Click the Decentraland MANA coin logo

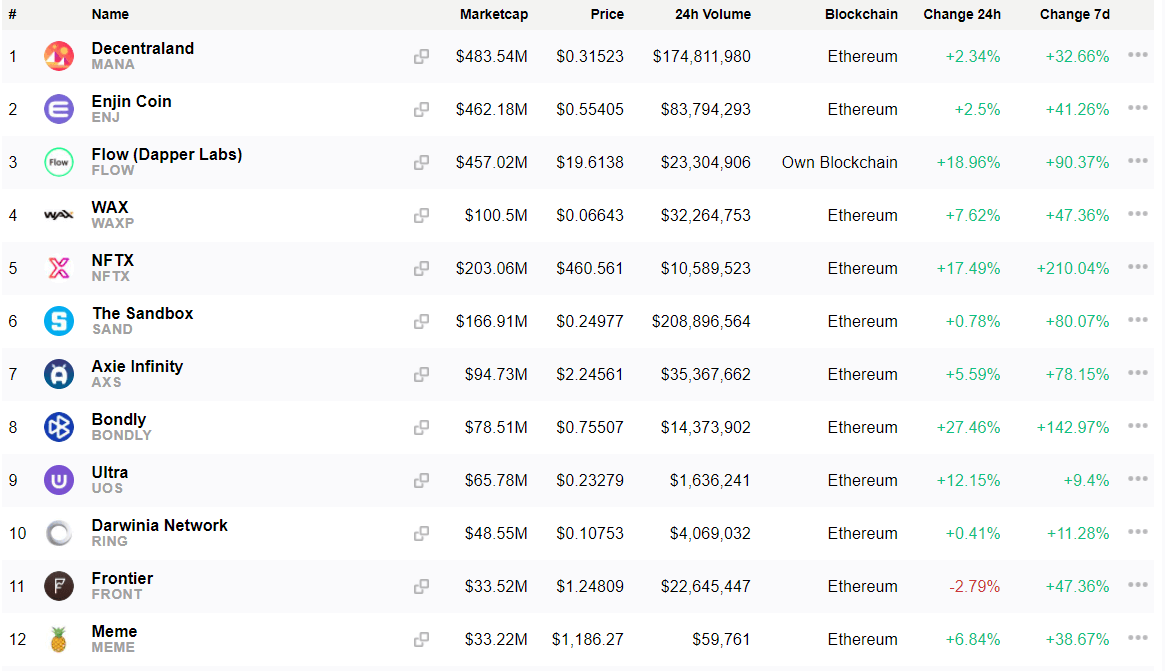pyautogui.click(x=59, y=56)
